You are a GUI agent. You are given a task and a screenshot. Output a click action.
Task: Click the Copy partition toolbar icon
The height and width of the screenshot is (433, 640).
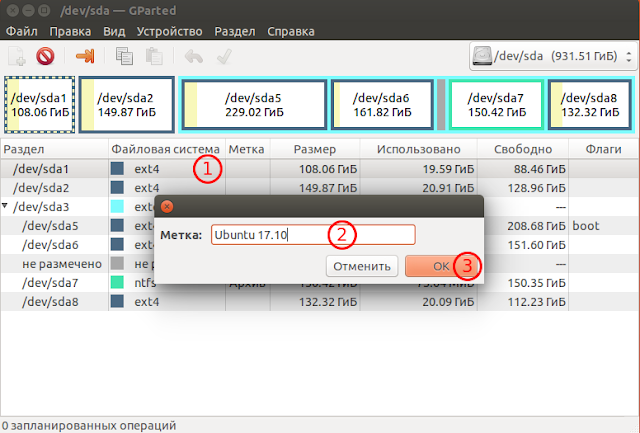coord(124,56)
